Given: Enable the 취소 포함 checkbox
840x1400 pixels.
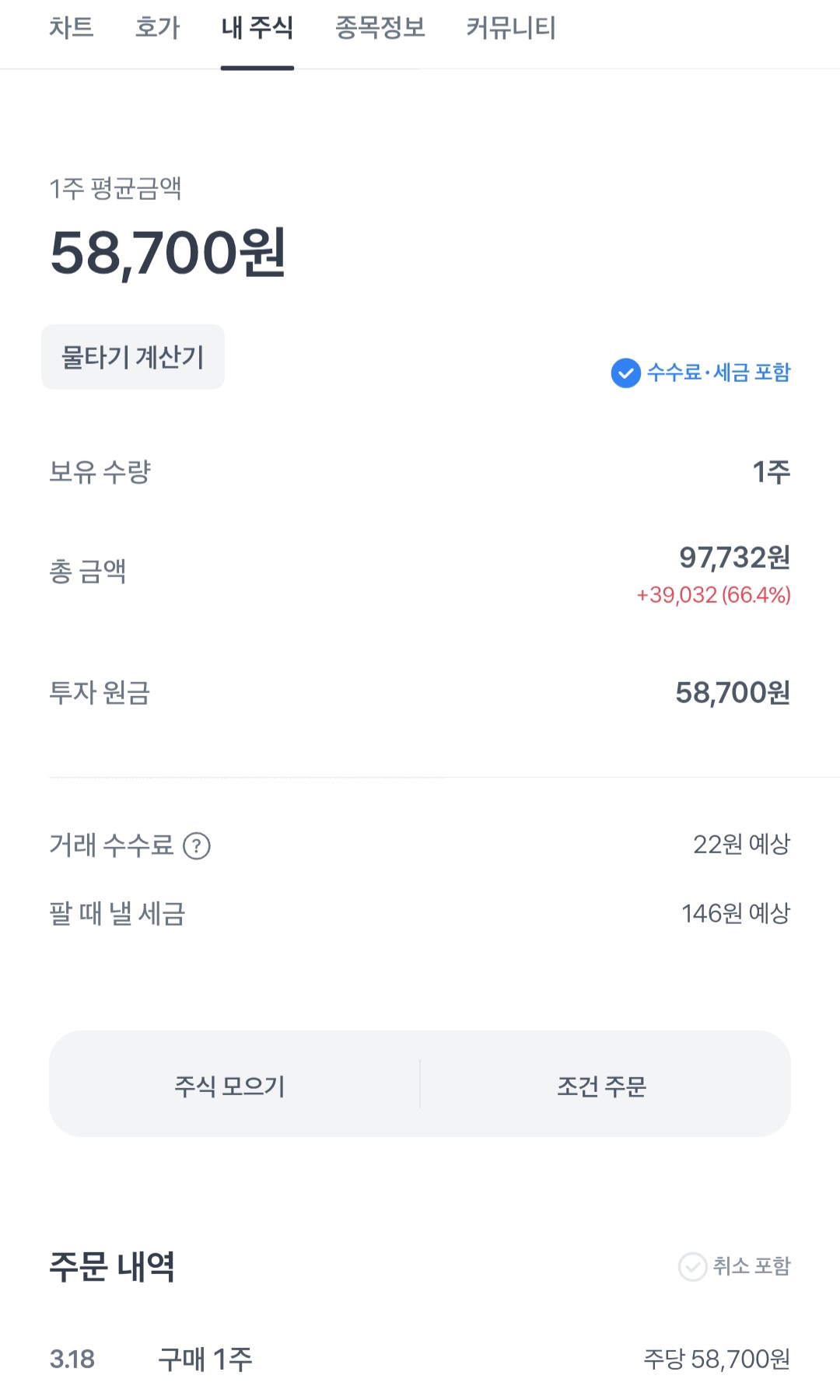Looking at the screenshot, I should tap(692, 1267).
